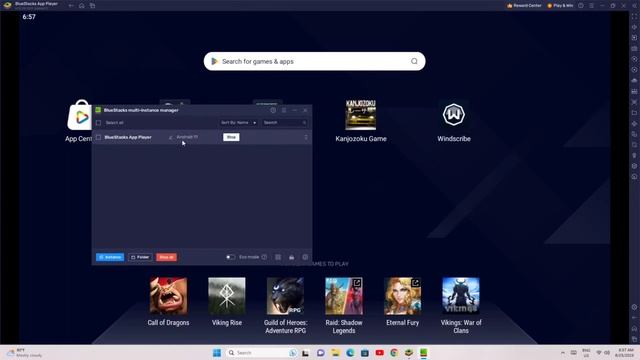Click the red Stop all button
640x360 pixels.
coord(166,257)
